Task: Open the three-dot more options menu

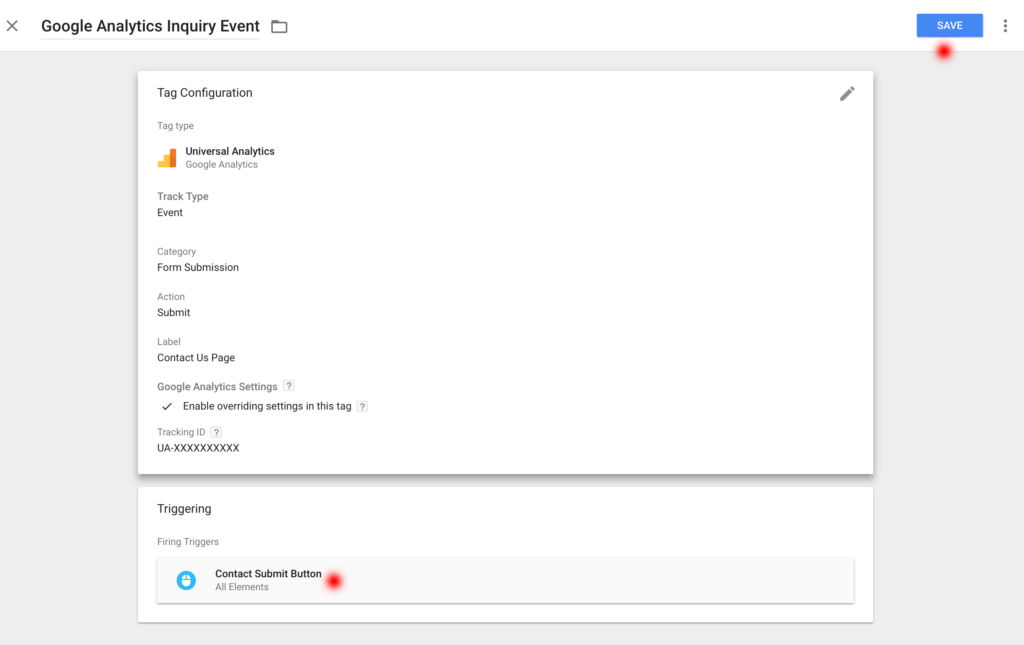Action: [x=1005, y=25]
